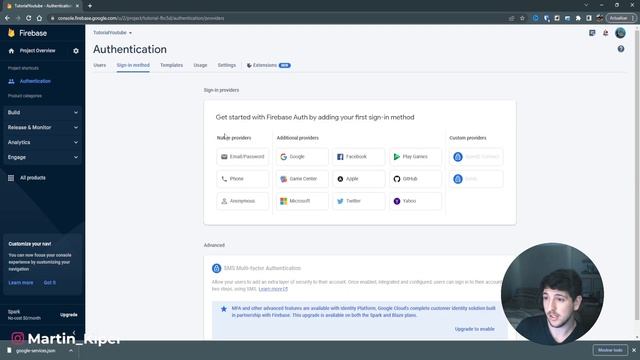Viewport: 640px width, 360px height.
Task: Click browser back arrow
Action: [x=7, y=18]
